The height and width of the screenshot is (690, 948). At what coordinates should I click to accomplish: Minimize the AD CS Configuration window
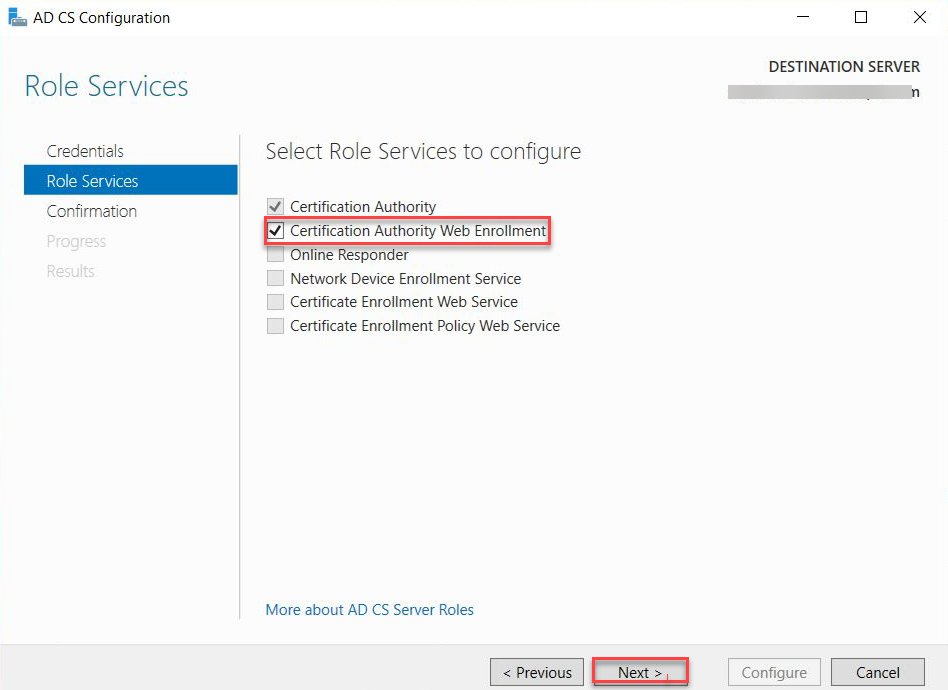pyautogui.click(x=802, y=17)
